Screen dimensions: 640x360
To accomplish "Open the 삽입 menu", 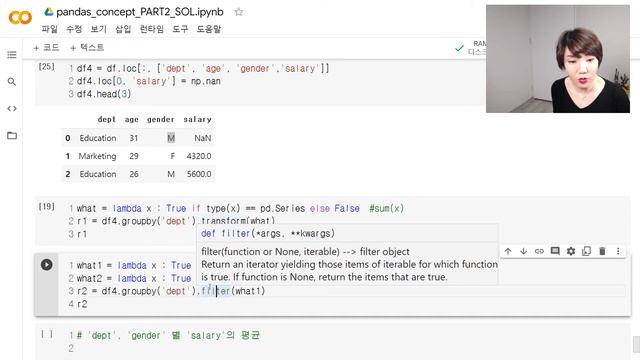I will [123, 29].
